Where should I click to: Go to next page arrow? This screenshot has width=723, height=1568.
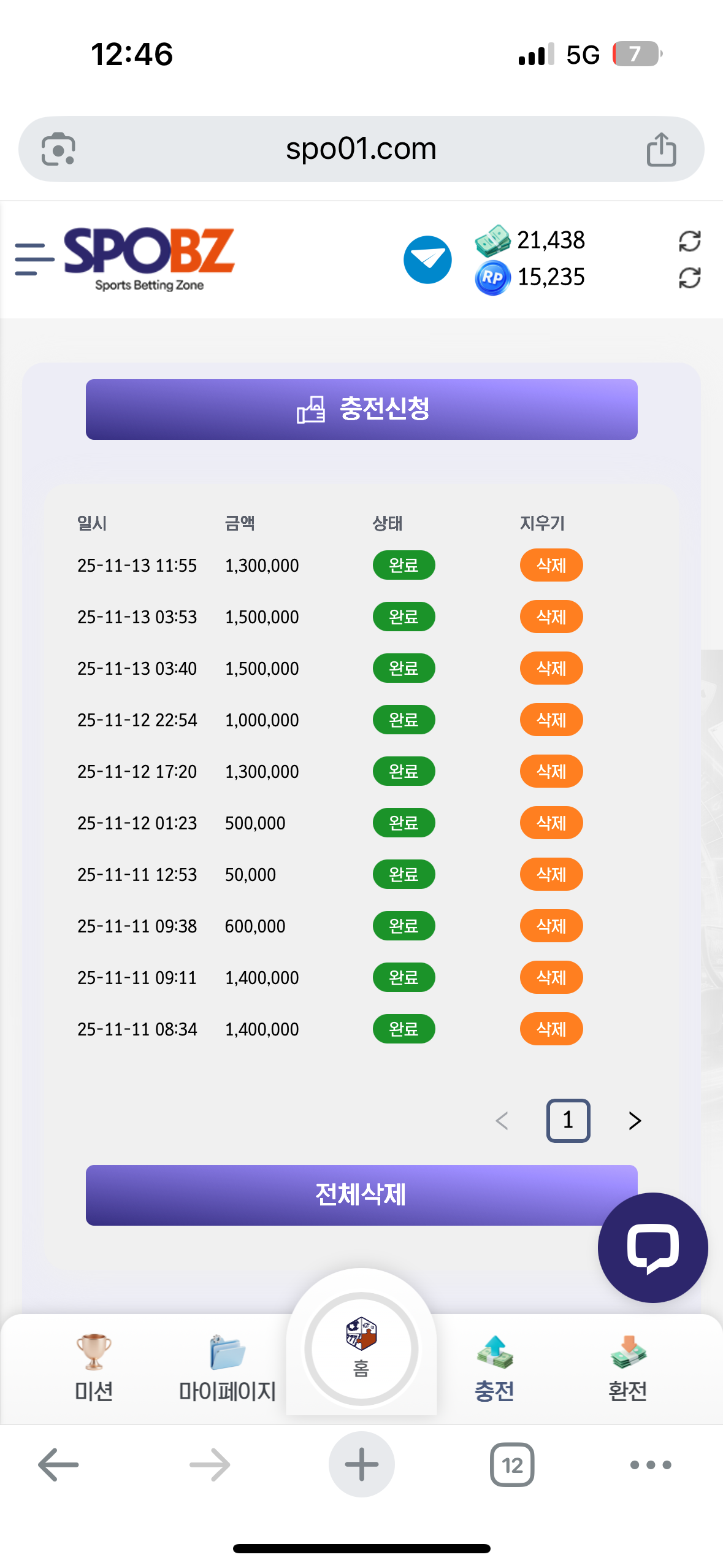[635, 1121]
